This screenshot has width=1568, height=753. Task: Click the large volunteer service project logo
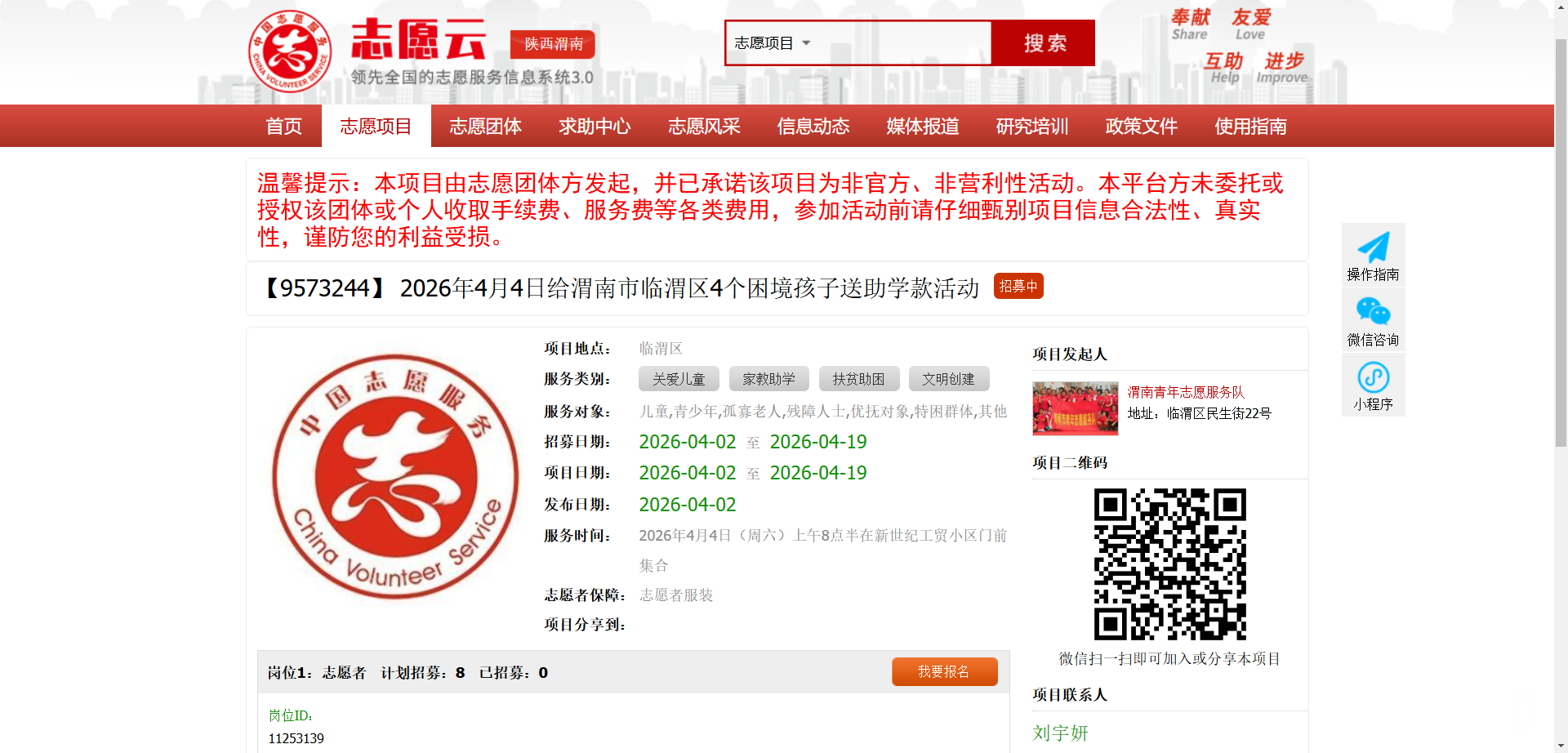395,476
